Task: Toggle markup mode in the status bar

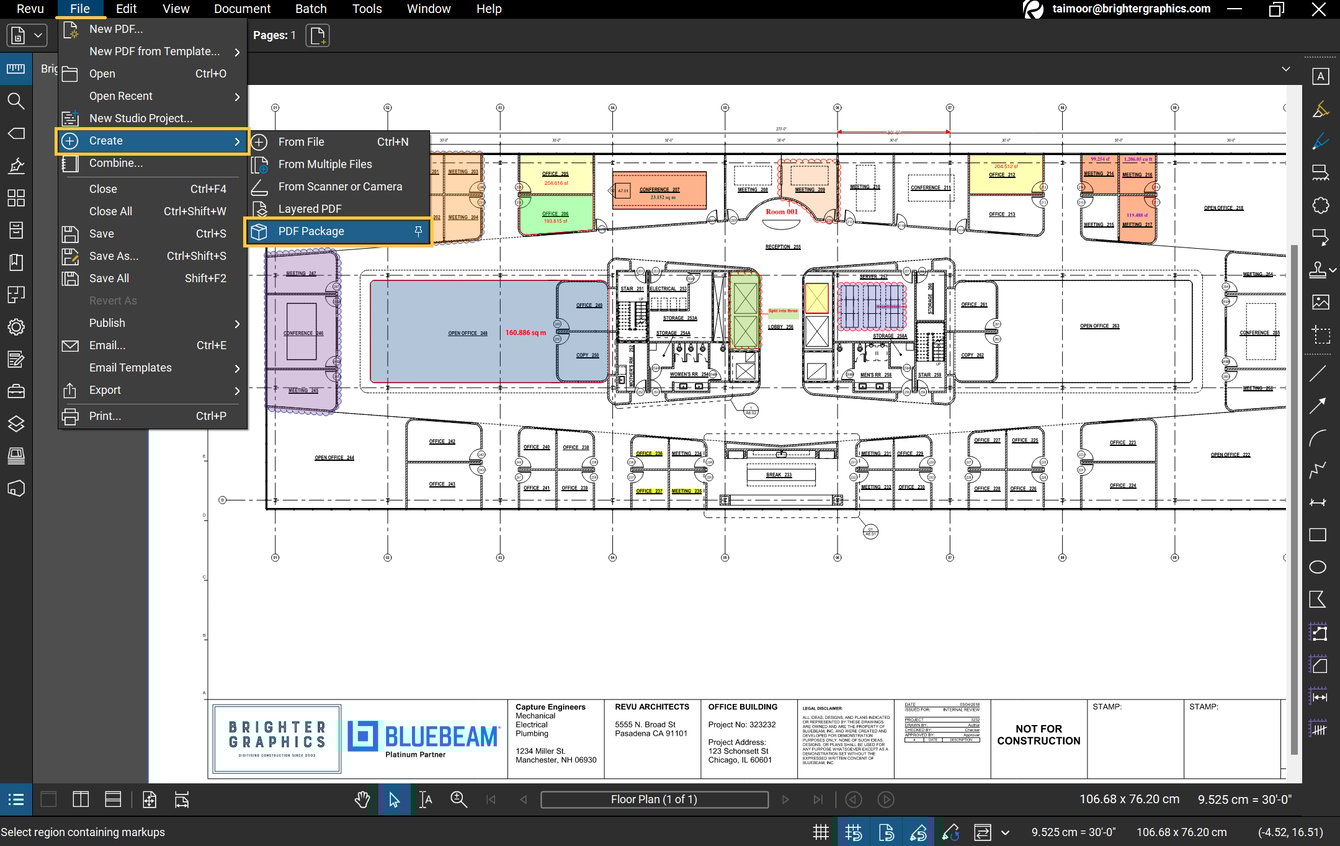Action: [919, 832]
